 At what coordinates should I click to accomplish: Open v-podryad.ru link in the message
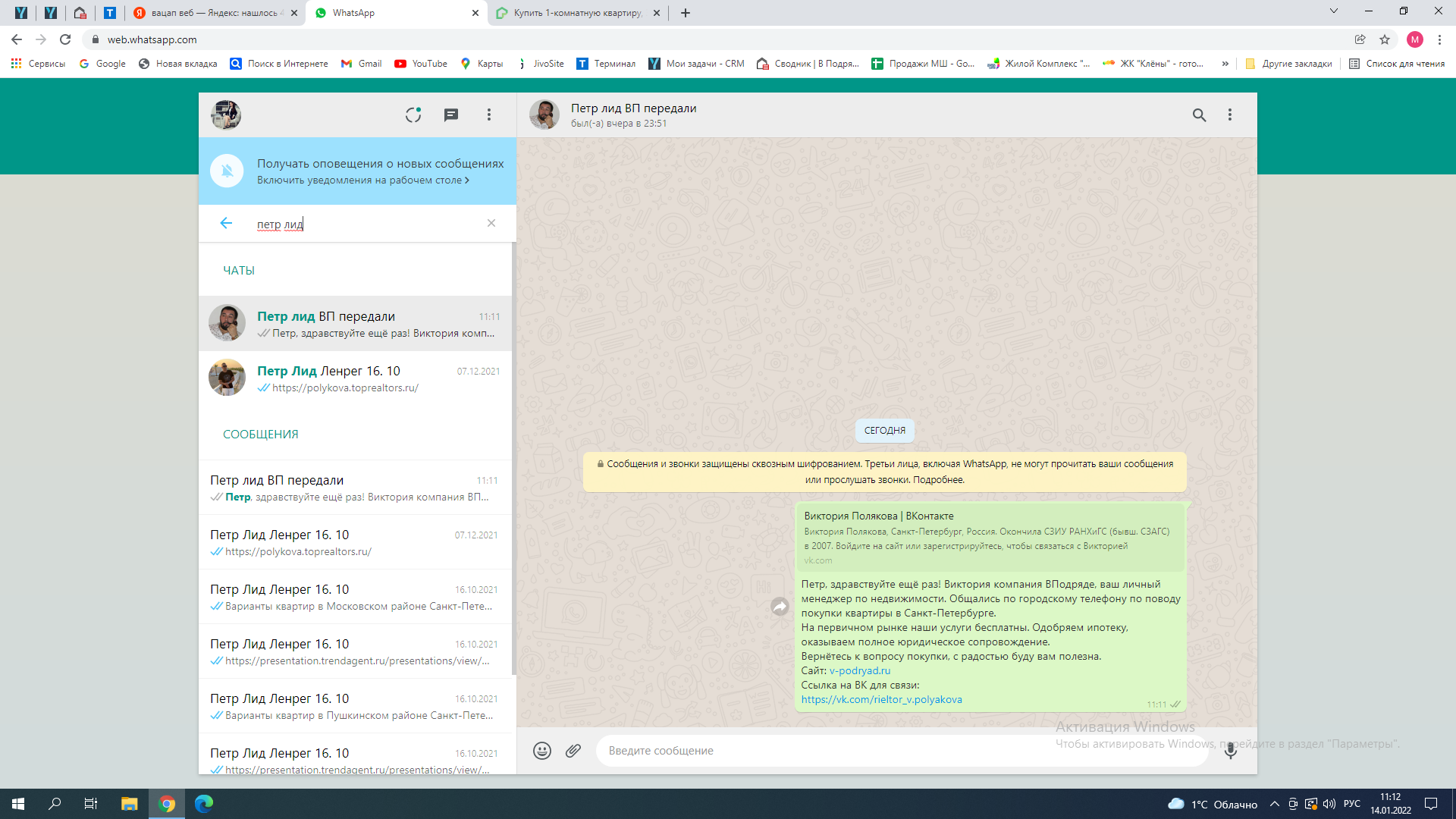(859, 671)
